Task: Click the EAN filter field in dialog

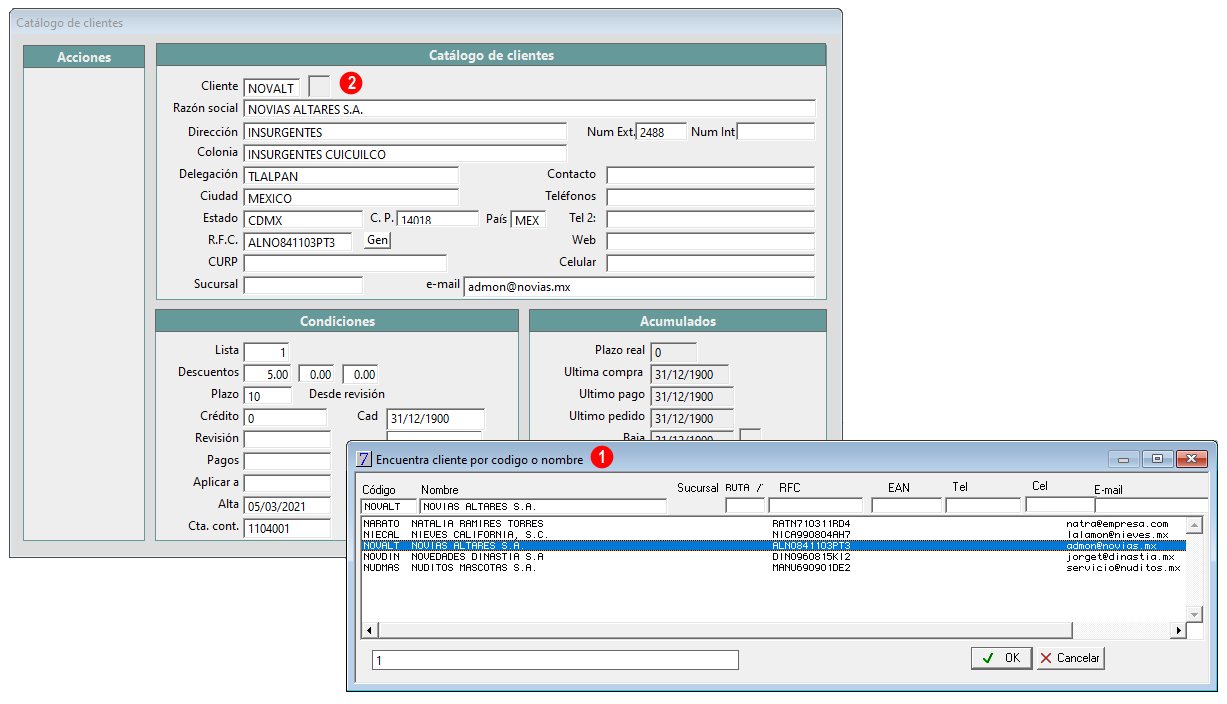Action: pyautogui.click(x=906, y=506)
